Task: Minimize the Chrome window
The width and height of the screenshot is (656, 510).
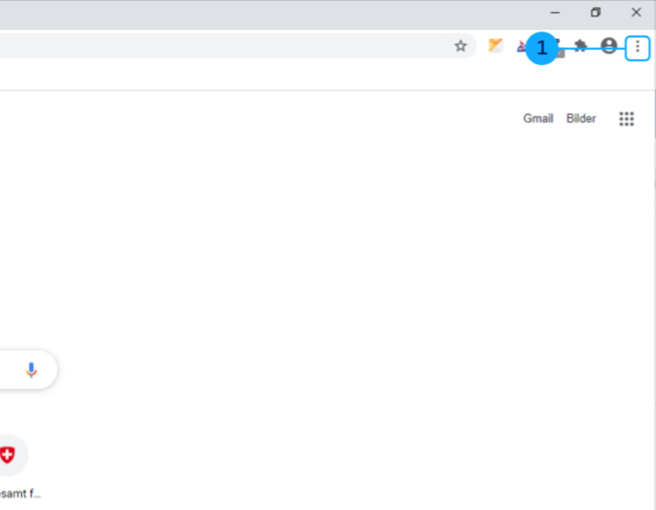Action: coord(556,12)
